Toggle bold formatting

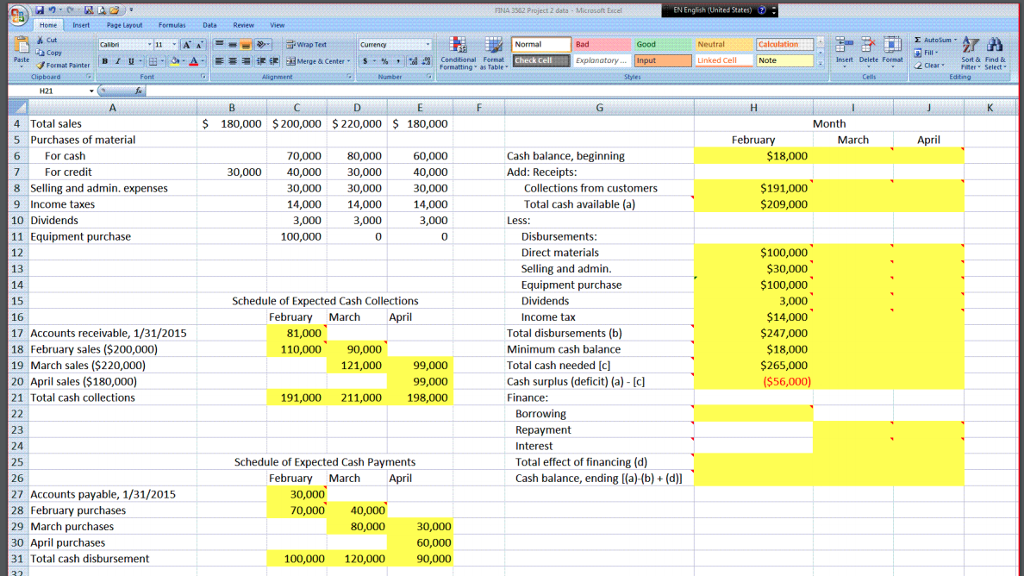coord(104,60)
